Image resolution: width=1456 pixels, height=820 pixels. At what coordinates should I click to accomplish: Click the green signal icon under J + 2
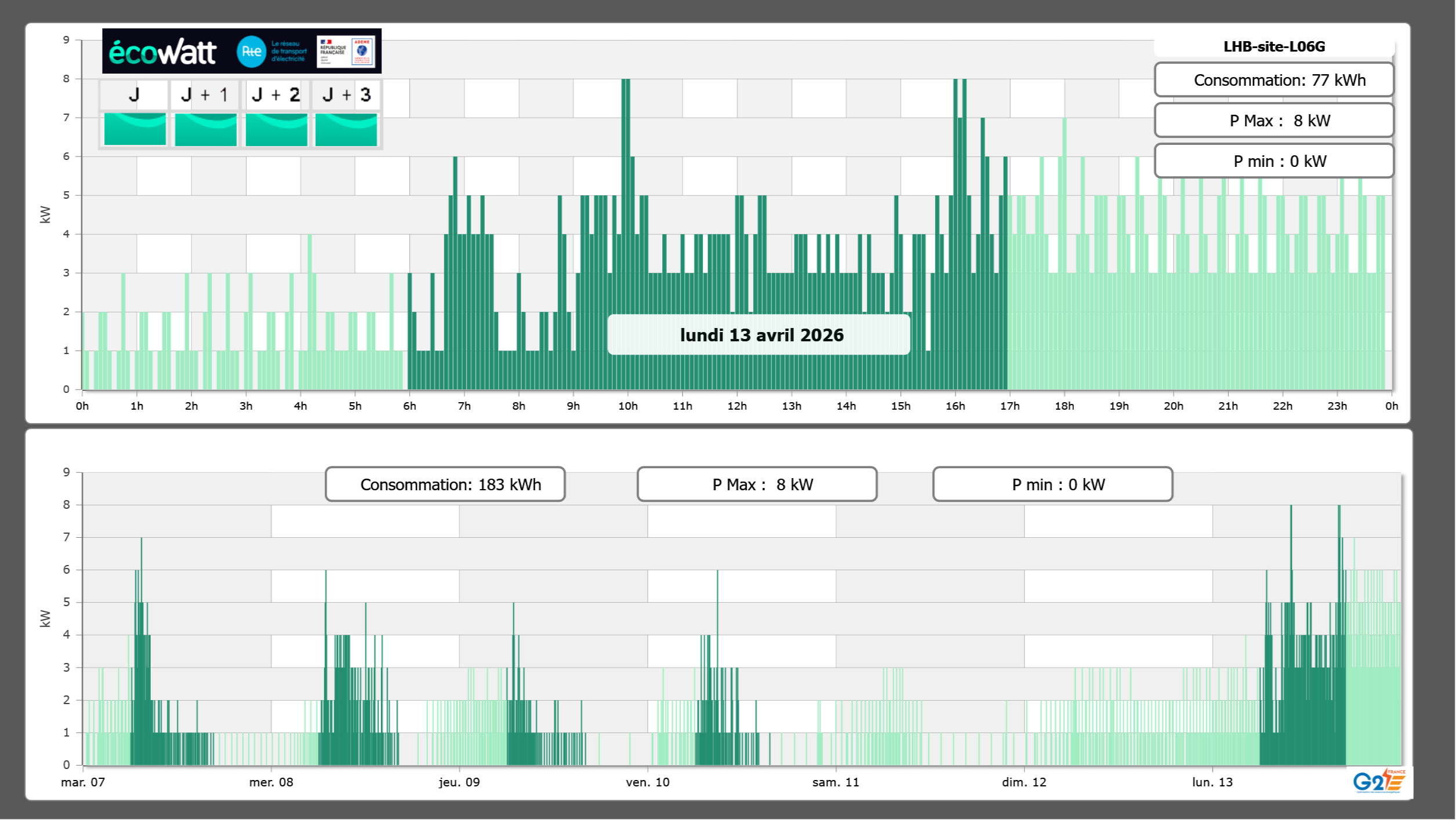(x=277, y=129)
